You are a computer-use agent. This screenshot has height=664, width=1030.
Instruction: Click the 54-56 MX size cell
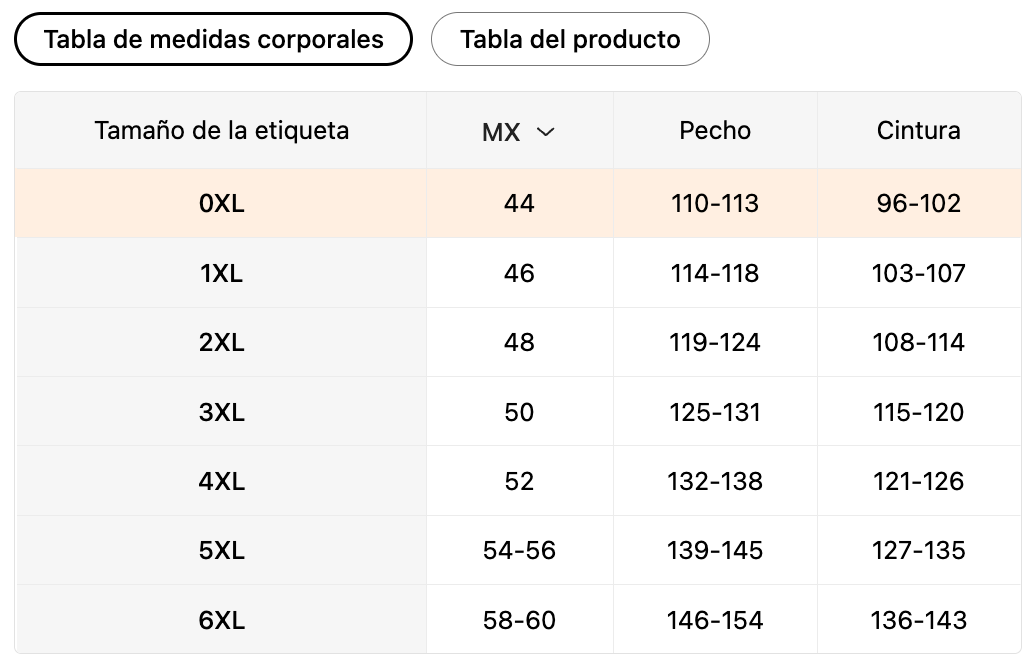519,550
